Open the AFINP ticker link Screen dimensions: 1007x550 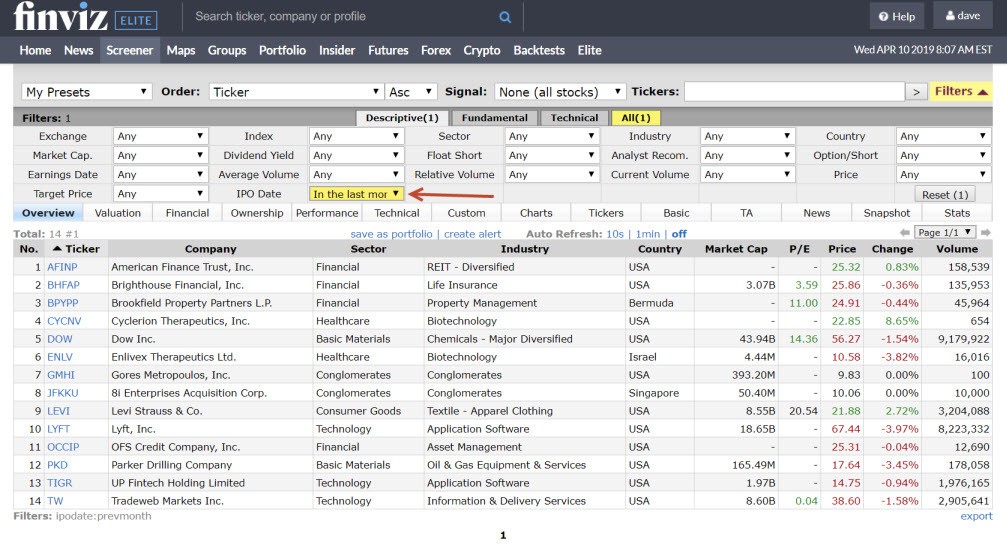coord(62,267)
